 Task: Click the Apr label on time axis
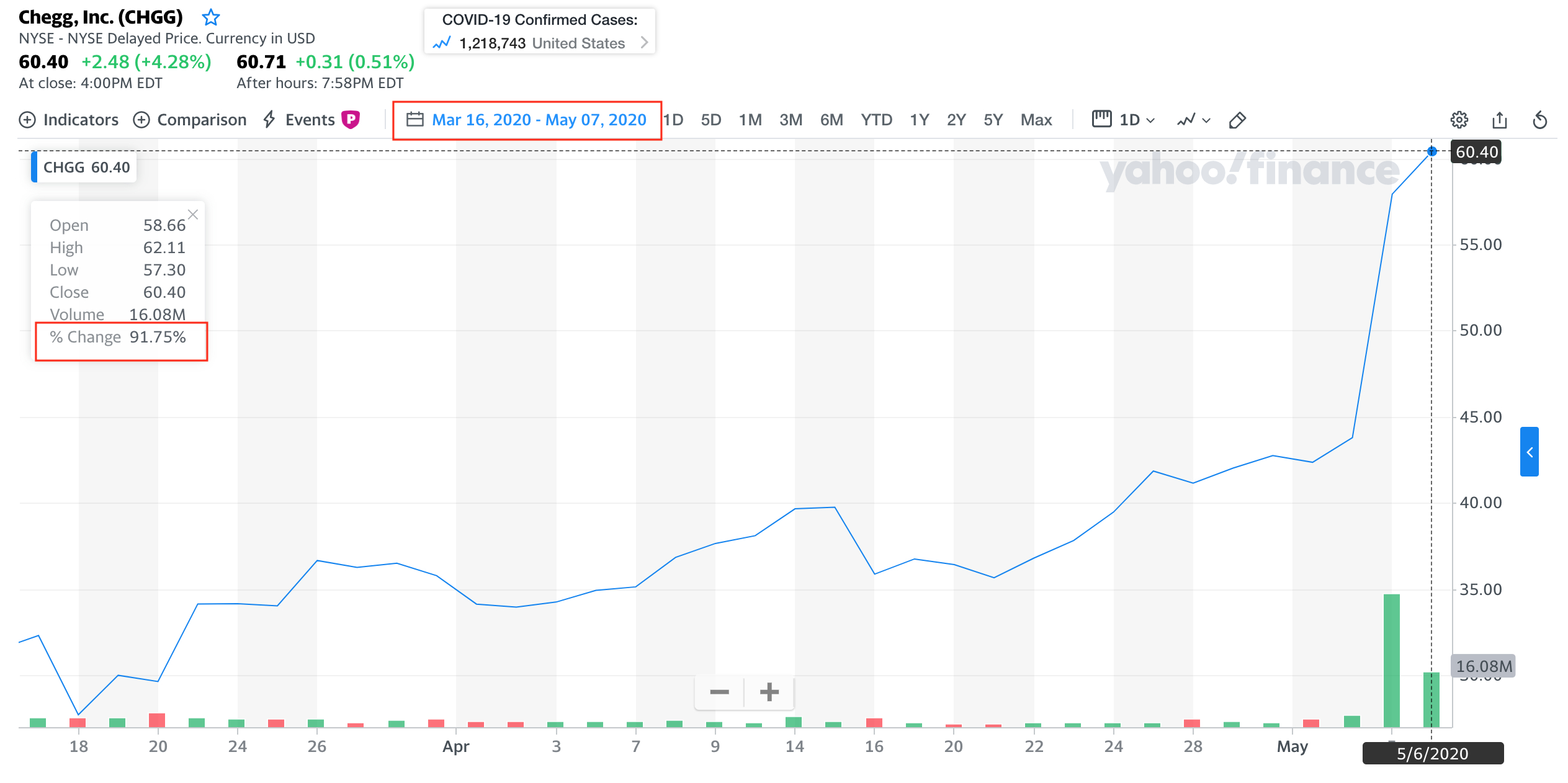(x=456, y=746)
